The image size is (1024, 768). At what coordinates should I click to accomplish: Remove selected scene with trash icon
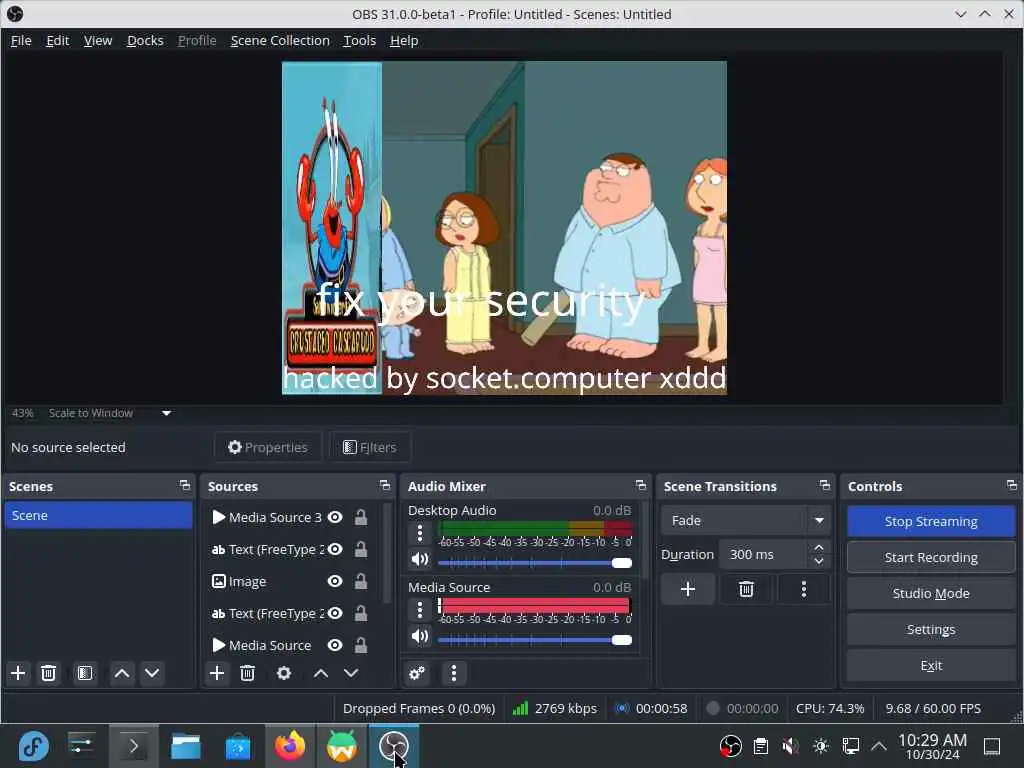pos(48,673)
